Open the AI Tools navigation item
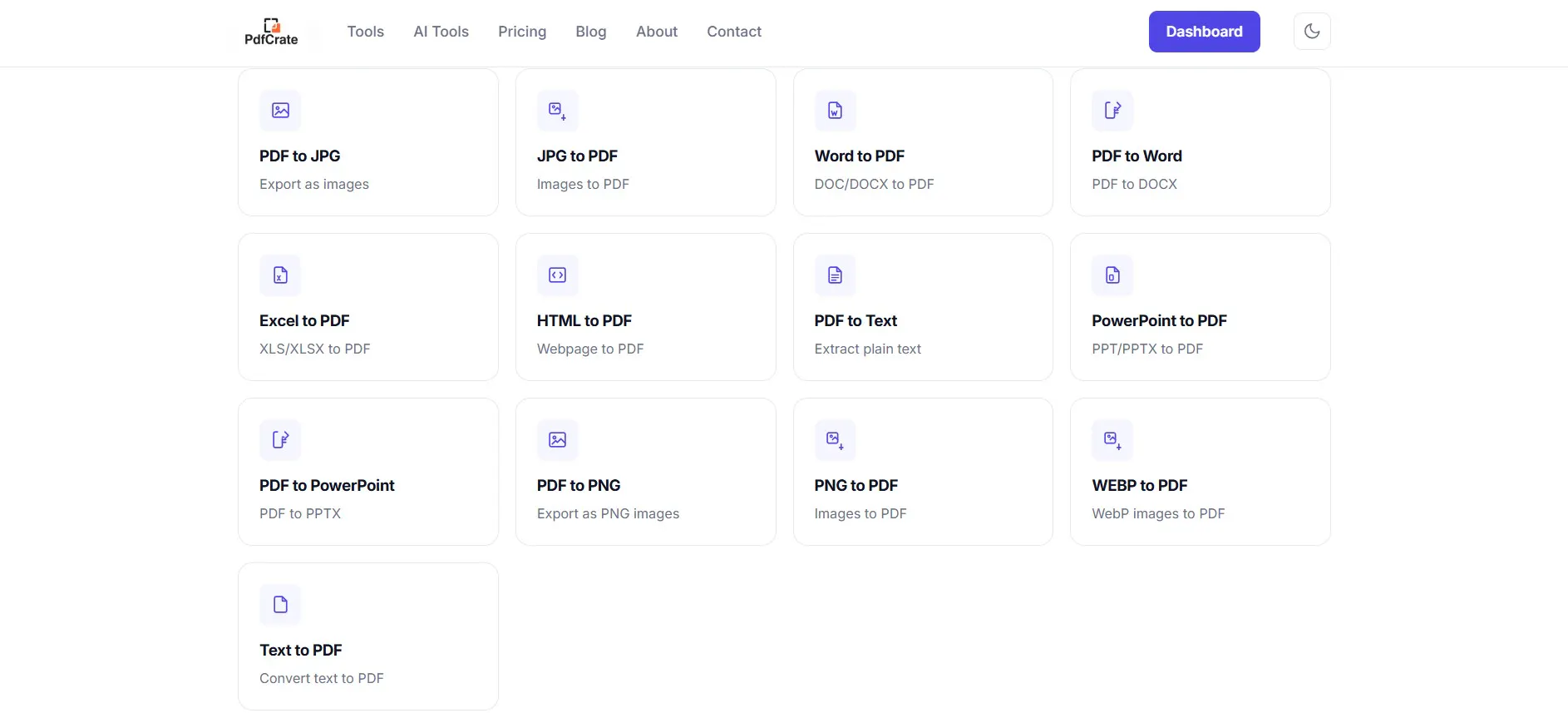Image resolution: width=1568 pixels, height=713 pixels. (441, 32)
